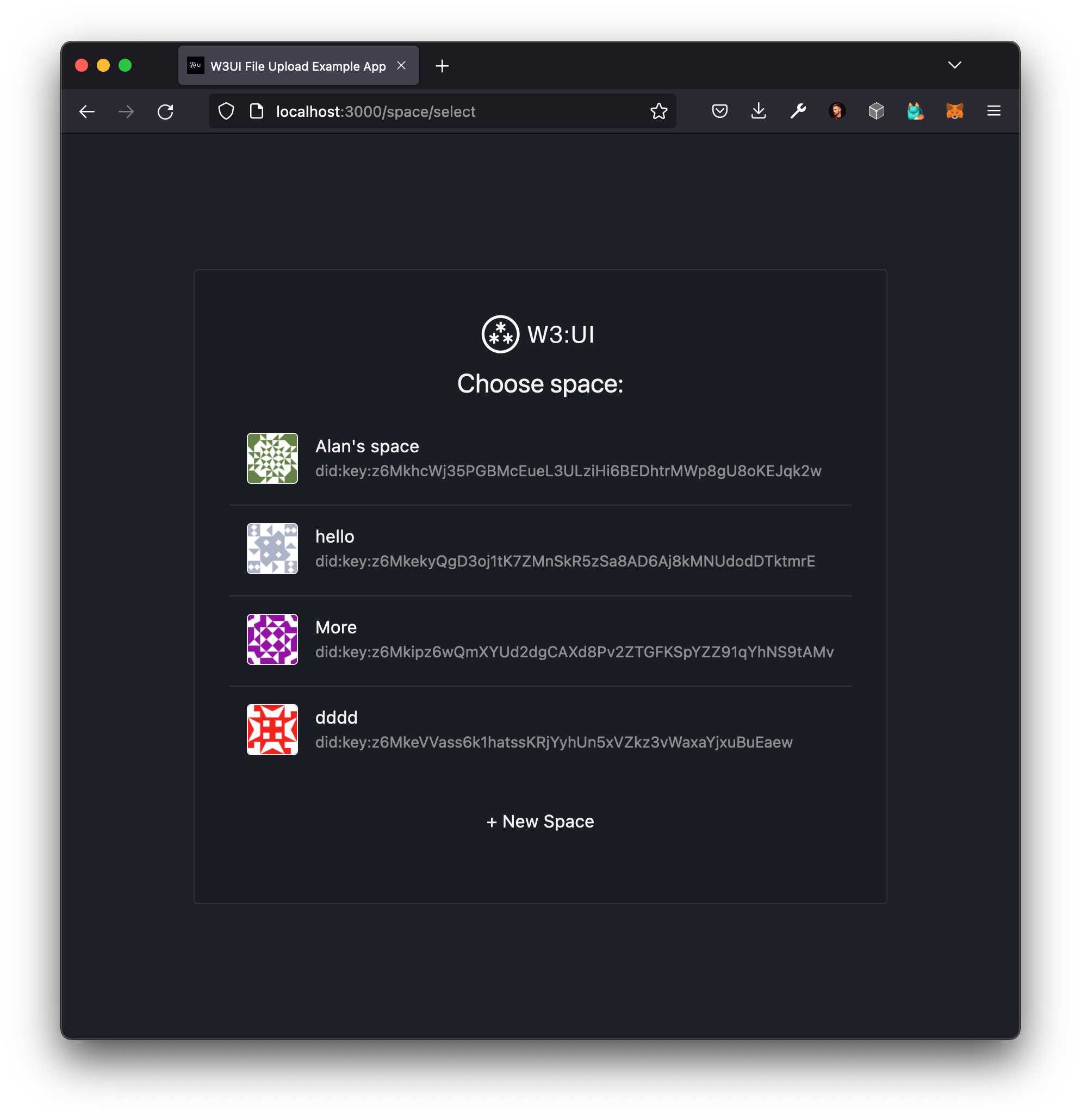
Task: Minimize window with the yellow button
Action: [103, 65]
